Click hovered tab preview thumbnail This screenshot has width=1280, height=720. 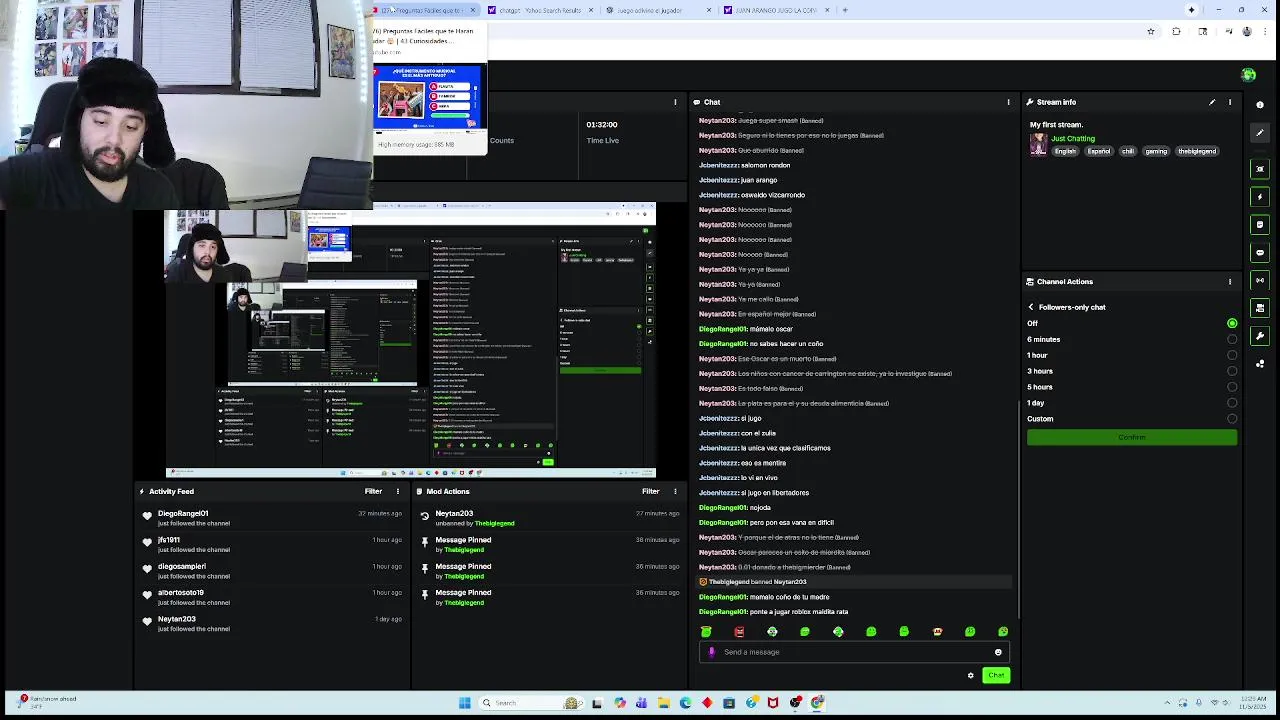pyautogui.click(x=430, y=97)
